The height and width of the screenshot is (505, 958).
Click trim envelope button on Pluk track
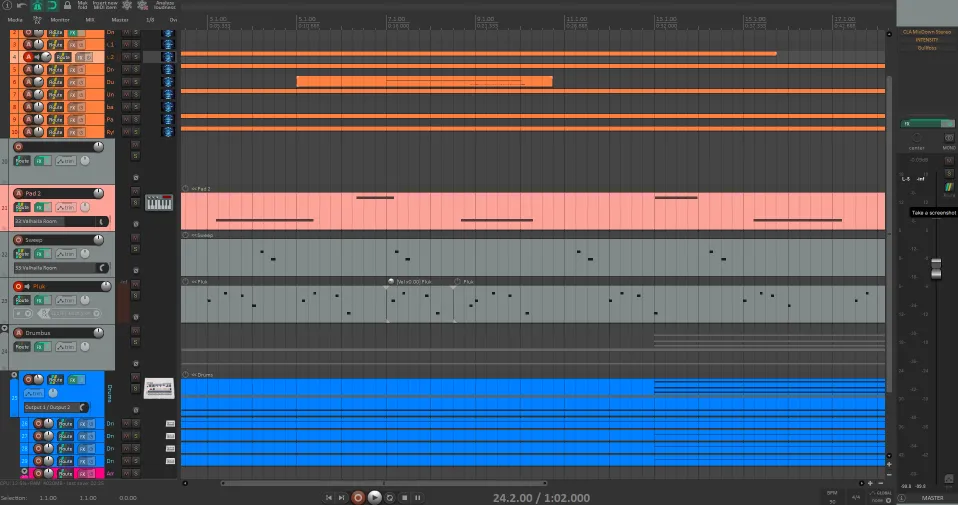tap(65, 300)
